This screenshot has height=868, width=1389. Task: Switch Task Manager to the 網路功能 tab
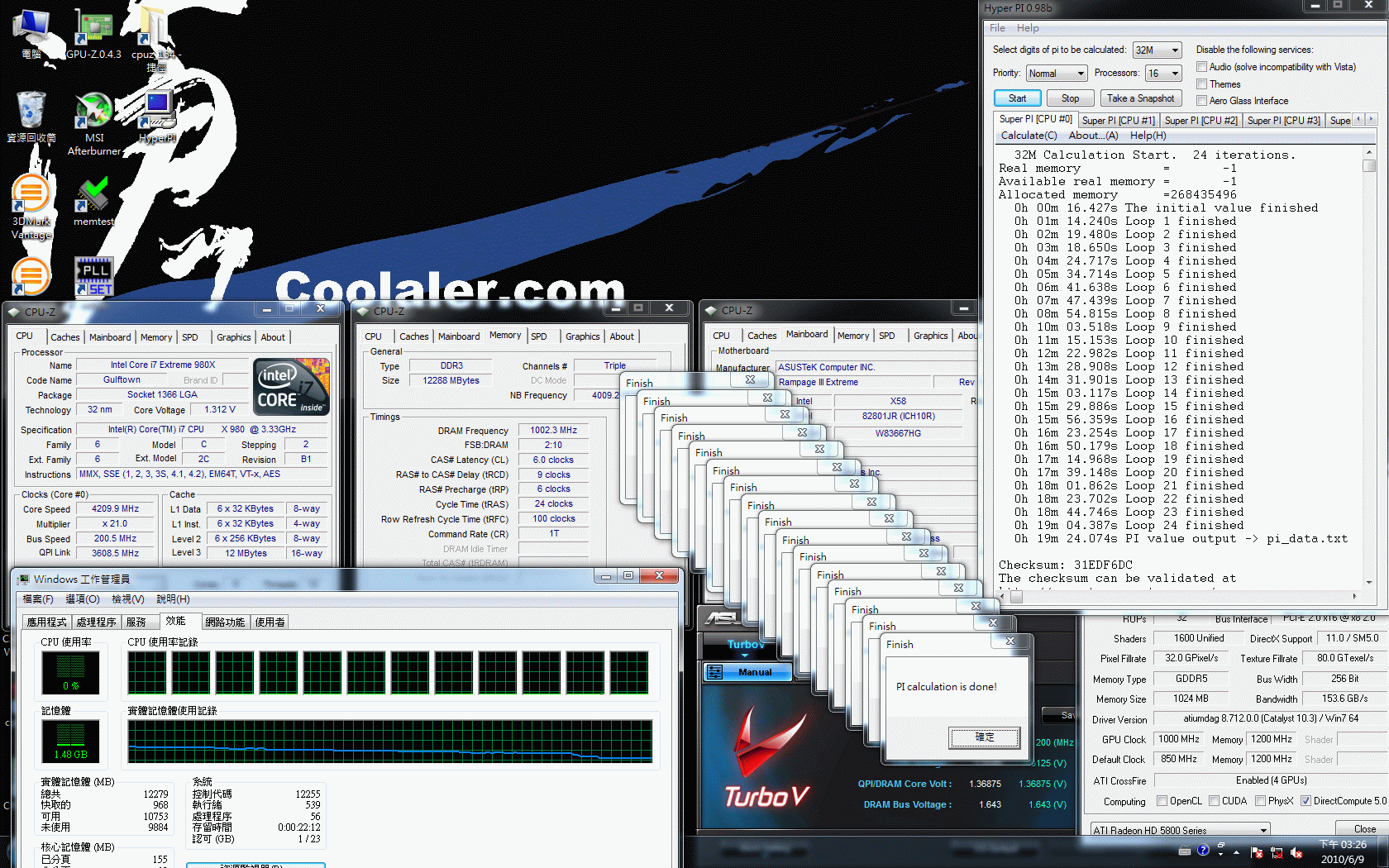point(225,622)
